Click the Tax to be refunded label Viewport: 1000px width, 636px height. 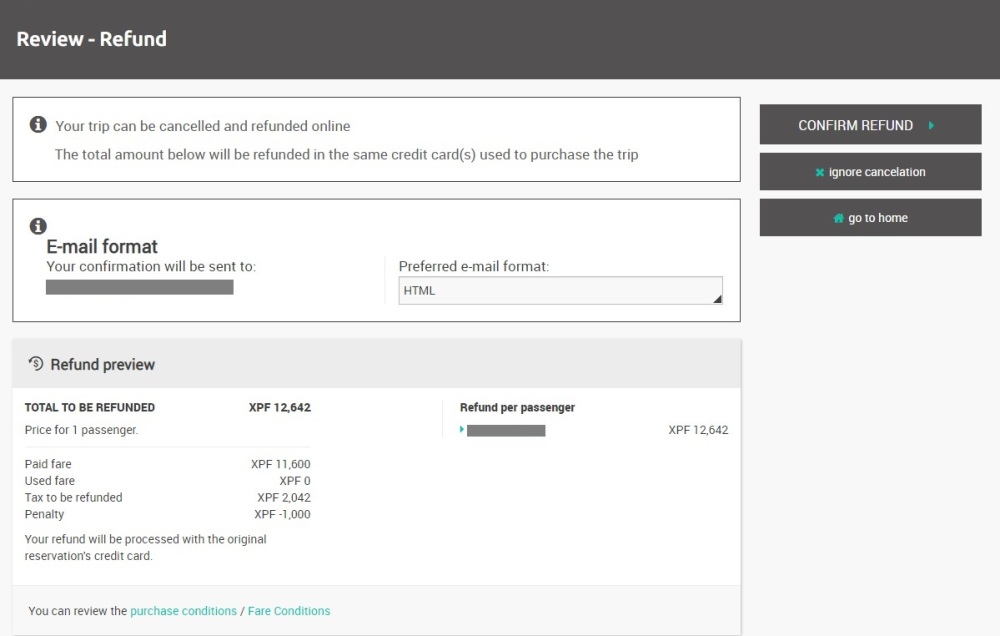tap(73, 498)
